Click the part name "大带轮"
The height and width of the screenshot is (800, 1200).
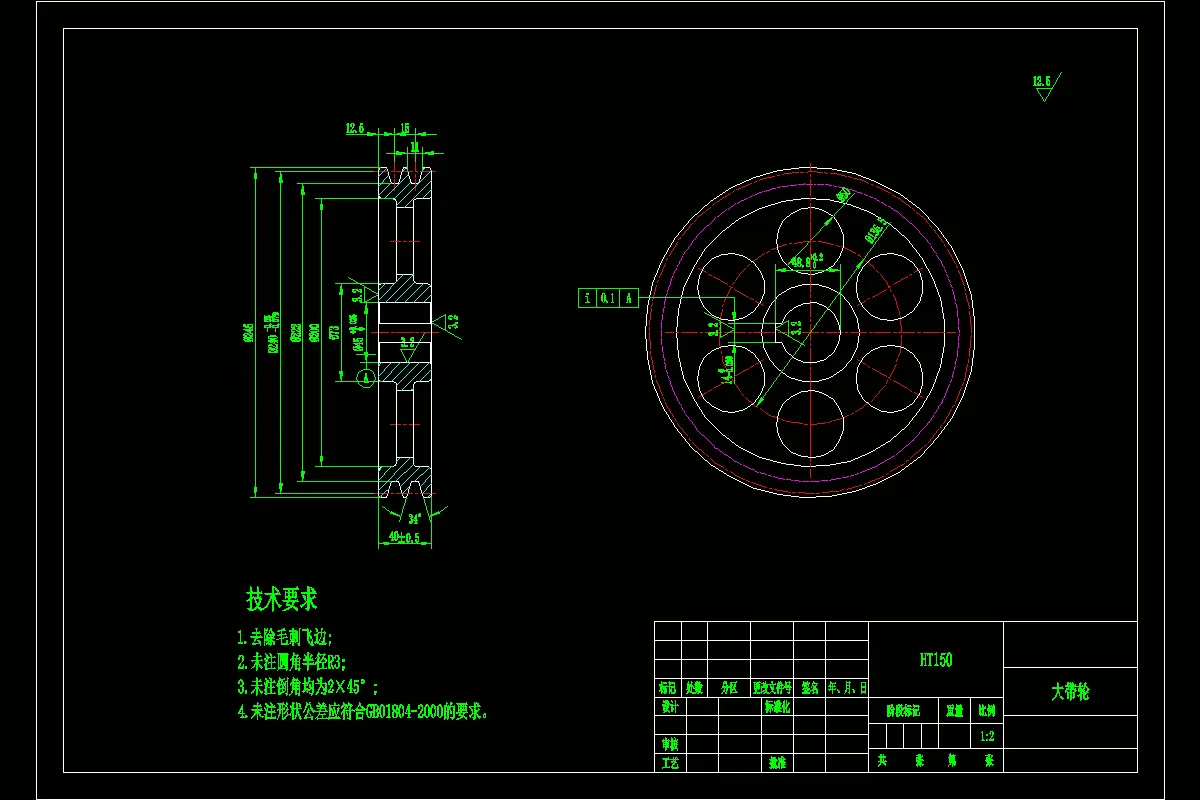click(x=1070, y=692)
